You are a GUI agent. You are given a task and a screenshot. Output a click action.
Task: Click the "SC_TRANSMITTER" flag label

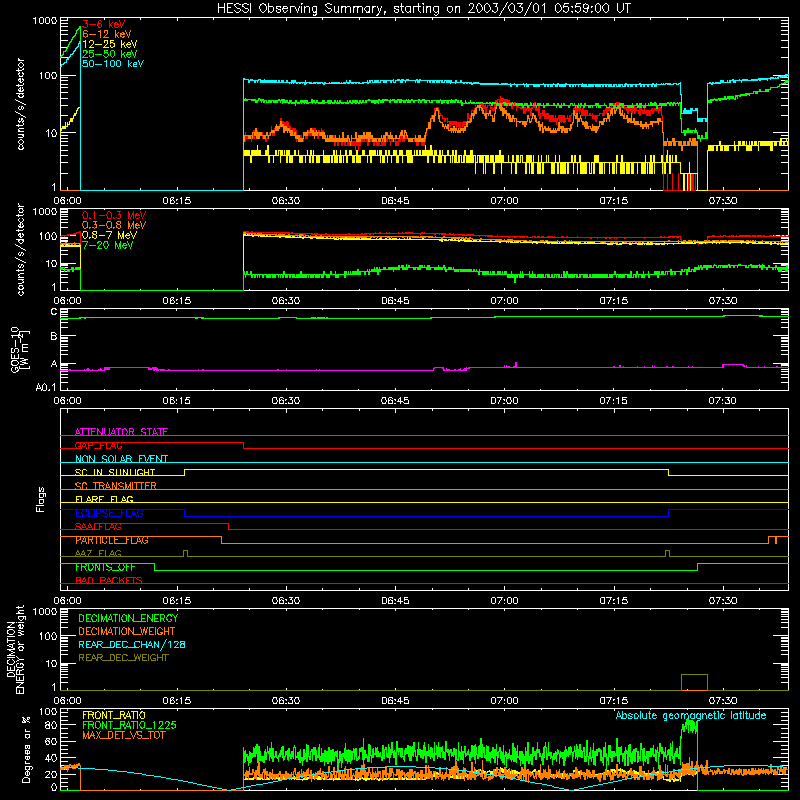click(115, 486)
